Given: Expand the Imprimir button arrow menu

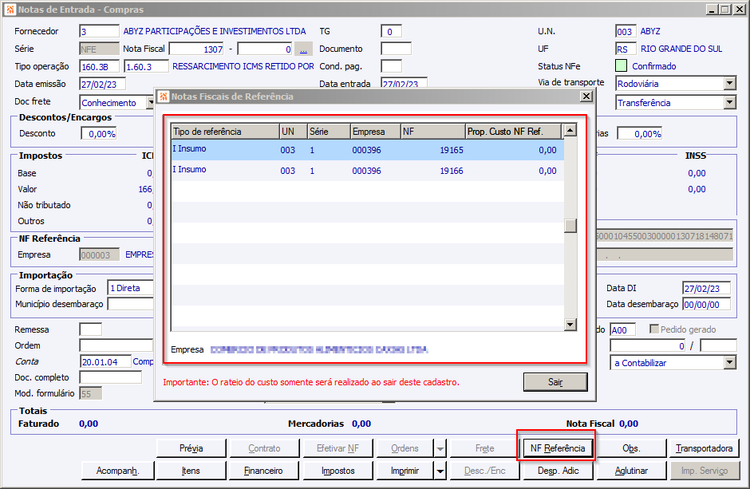Looking at the screenshot, I should [440, 470].
